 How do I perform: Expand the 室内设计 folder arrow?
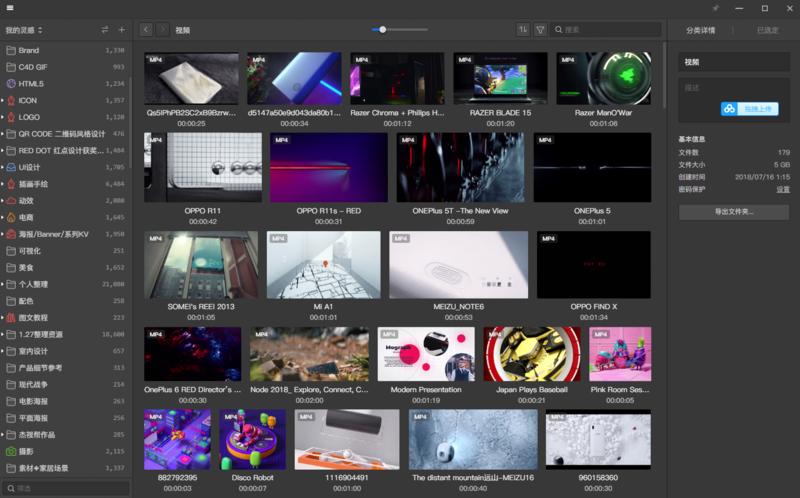[3, 351]
